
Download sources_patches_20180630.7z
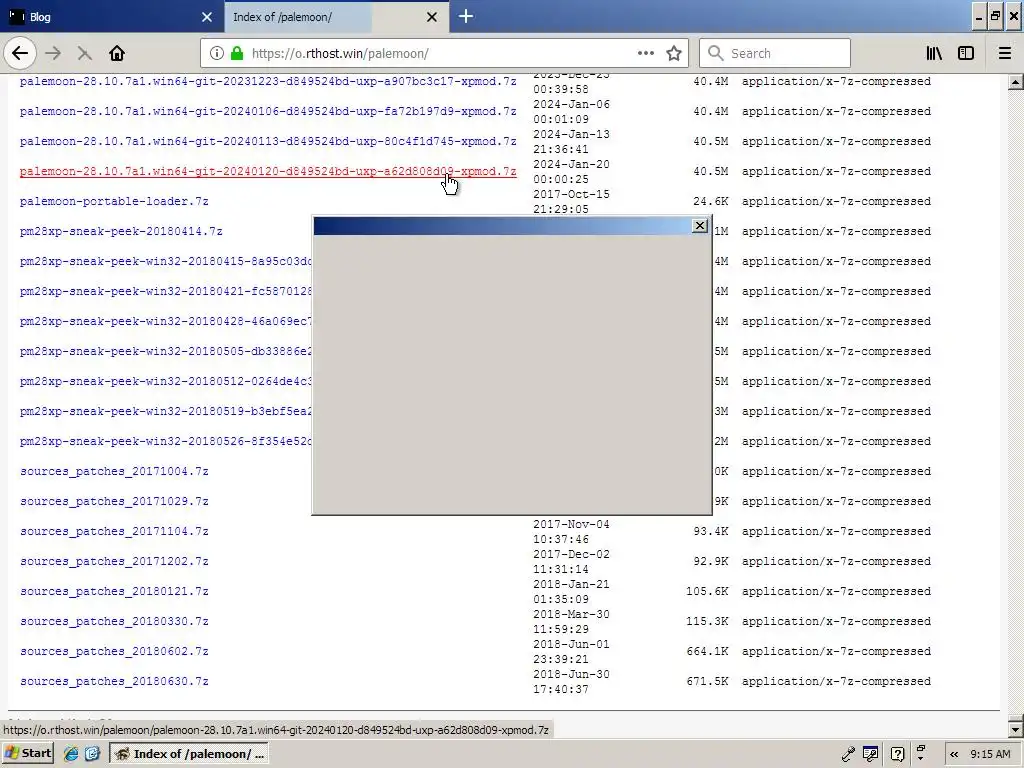pos(114,682)
